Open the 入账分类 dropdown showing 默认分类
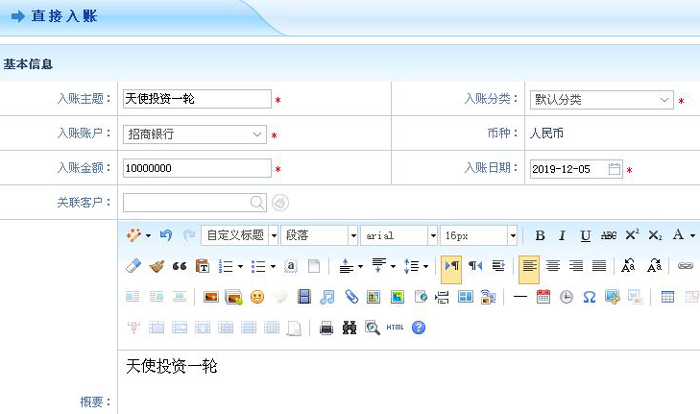 601,100
